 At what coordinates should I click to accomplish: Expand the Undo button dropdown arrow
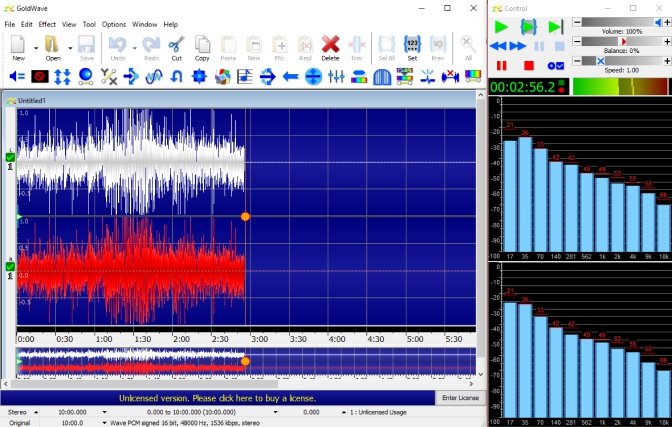click(134, 48)
